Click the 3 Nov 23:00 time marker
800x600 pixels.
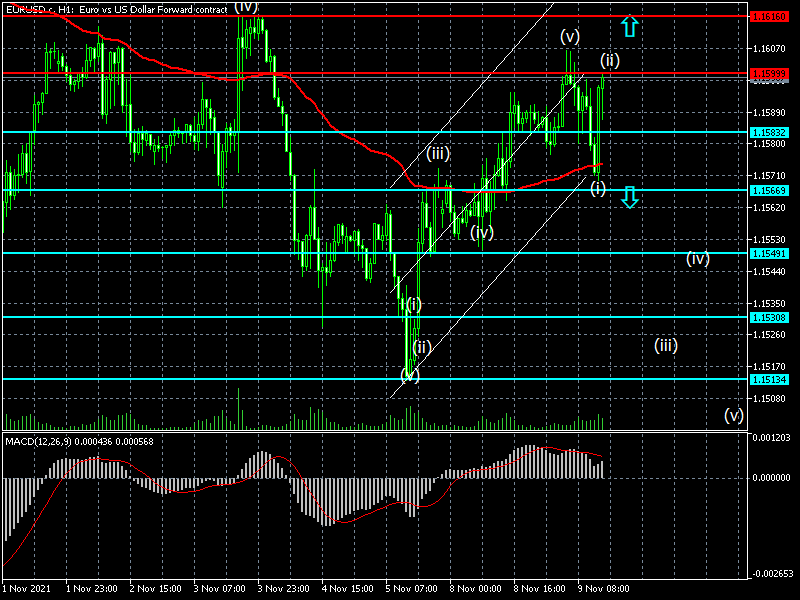(x=284, y=588)
